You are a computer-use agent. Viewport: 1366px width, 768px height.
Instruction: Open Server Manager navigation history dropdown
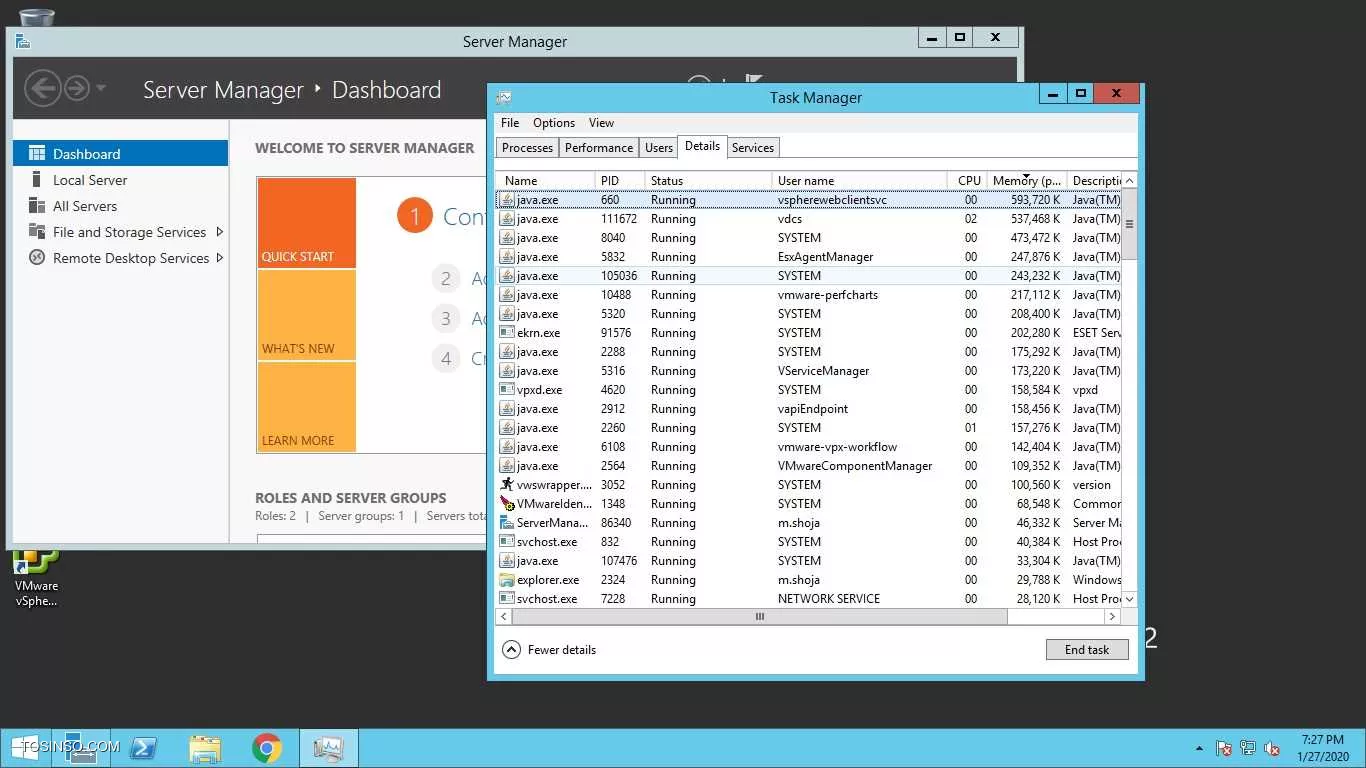click(101, 89)
